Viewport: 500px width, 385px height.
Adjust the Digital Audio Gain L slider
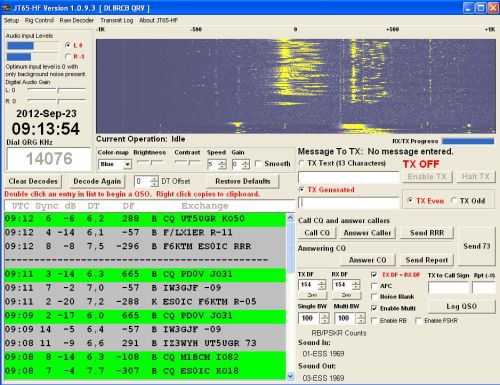(x=57, y=90)
